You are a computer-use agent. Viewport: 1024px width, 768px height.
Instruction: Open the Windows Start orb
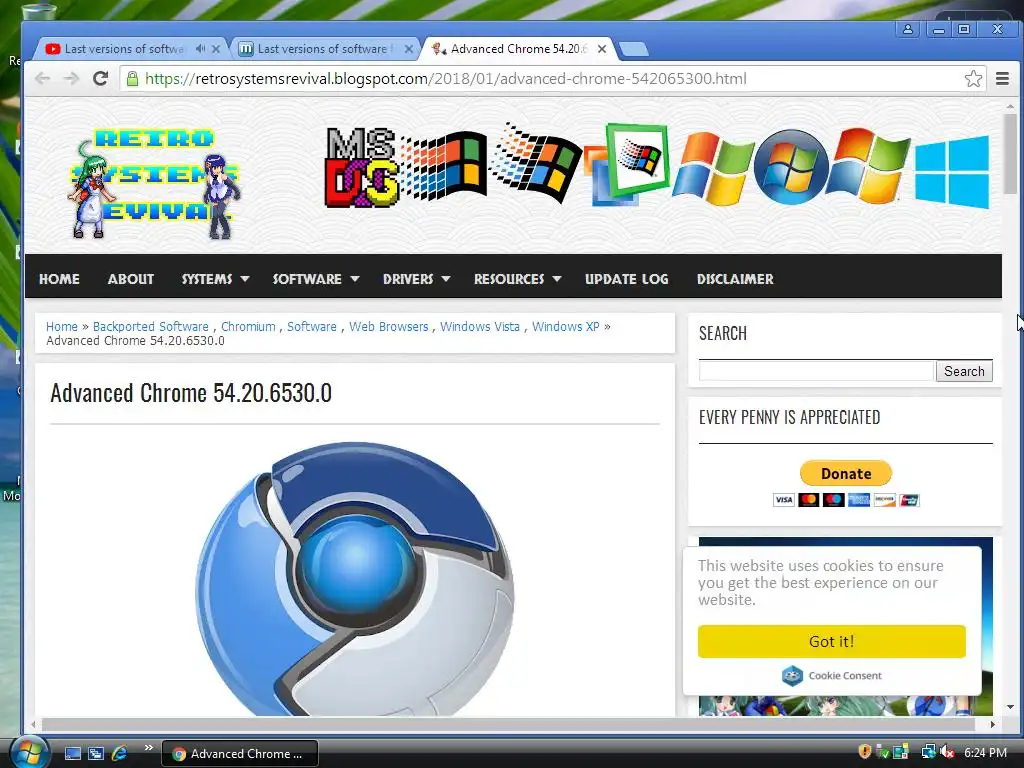(29, 752)
